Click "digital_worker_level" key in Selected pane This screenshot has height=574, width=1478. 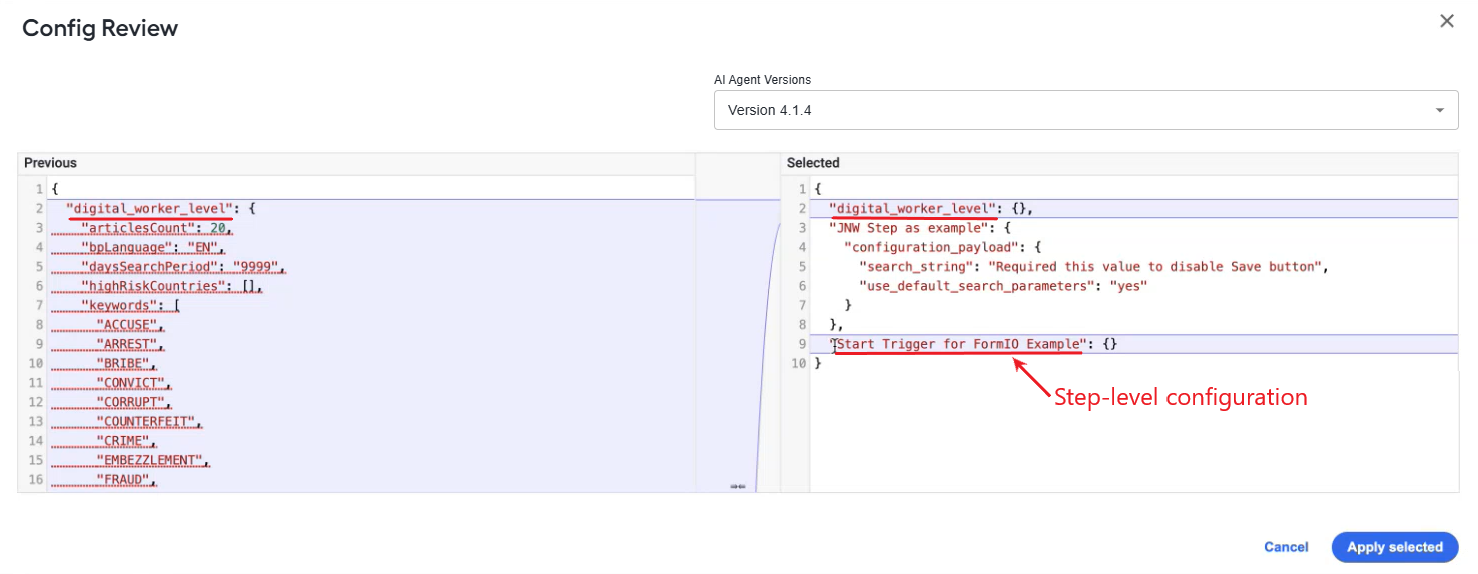pyautogui.click(x=913, y=209)
